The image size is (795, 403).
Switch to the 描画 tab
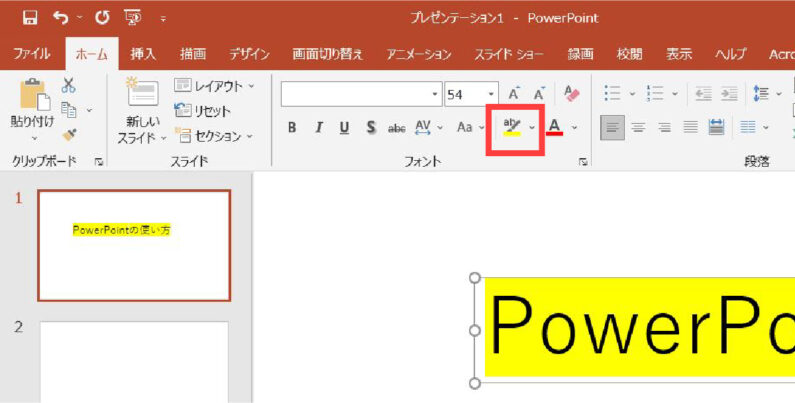(193, 54)
